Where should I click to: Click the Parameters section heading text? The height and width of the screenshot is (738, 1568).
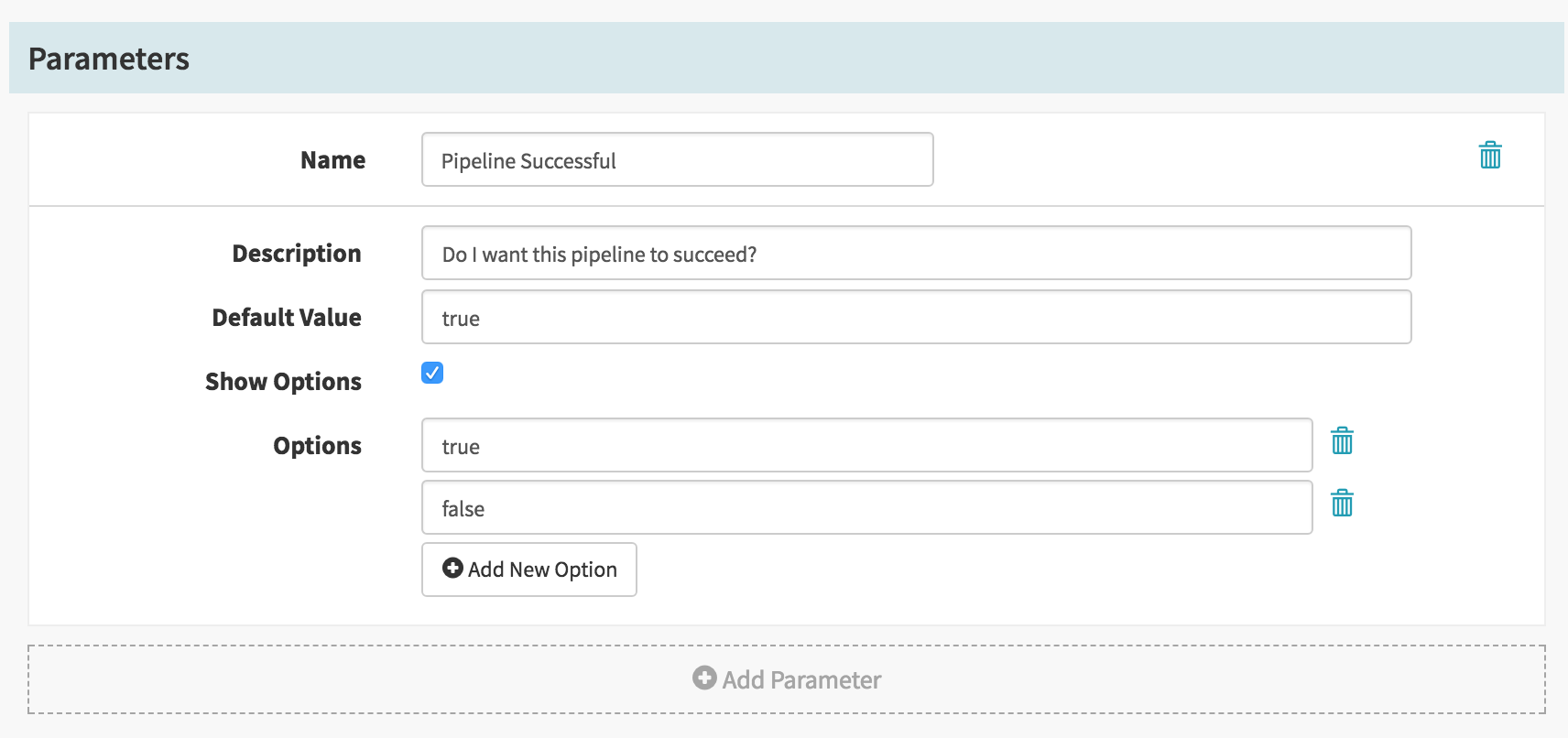pos(109,59)
